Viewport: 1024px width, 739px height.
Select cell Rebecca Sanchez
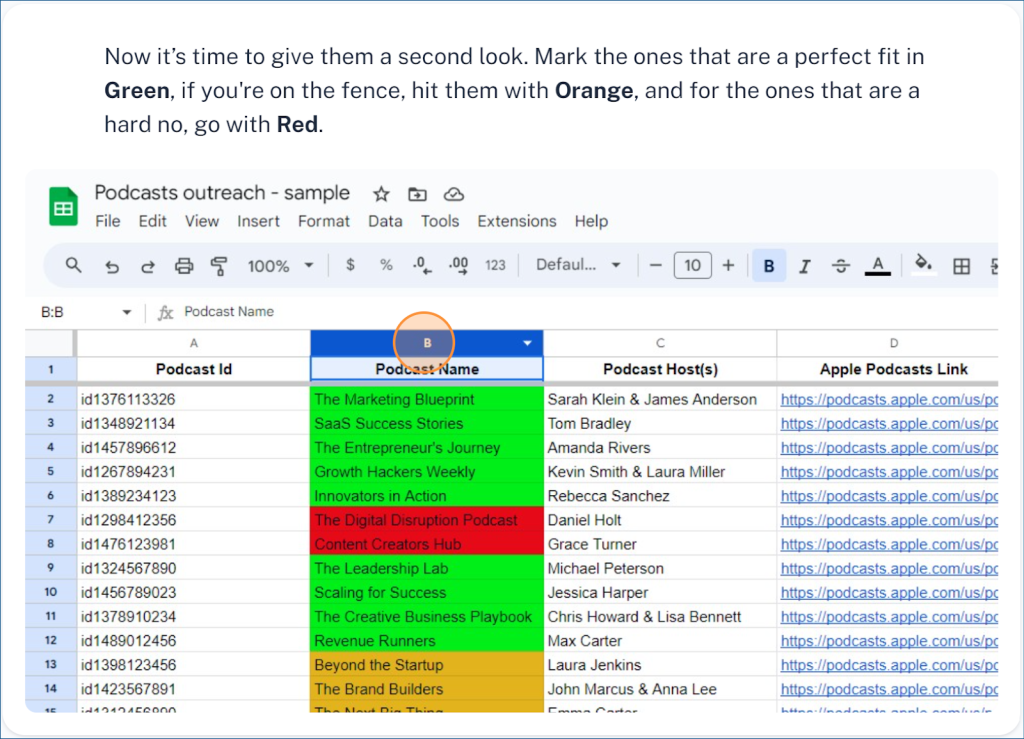tap(660, 495)
